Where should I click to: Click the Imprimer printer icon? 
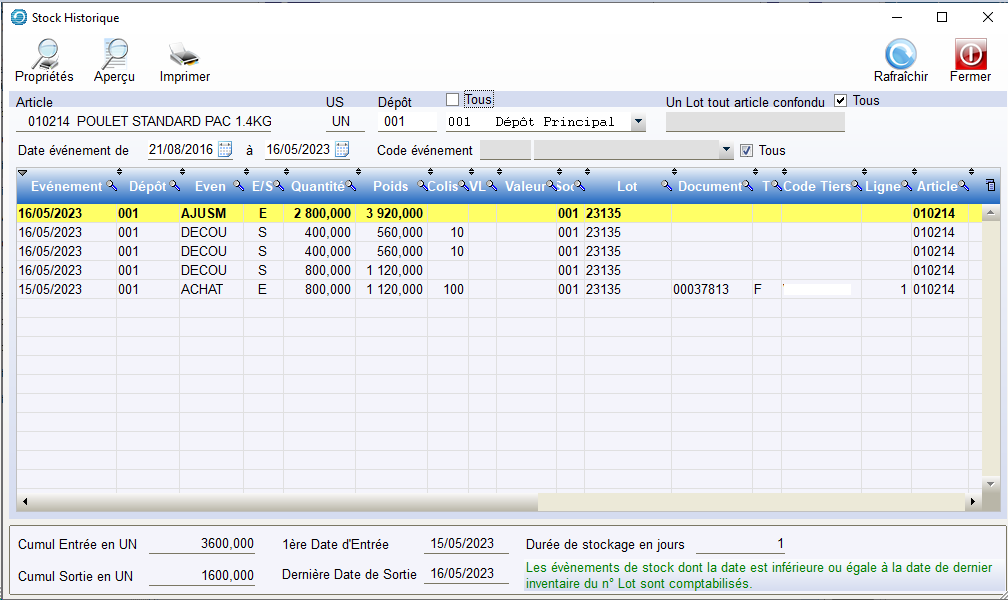[184, 55]
